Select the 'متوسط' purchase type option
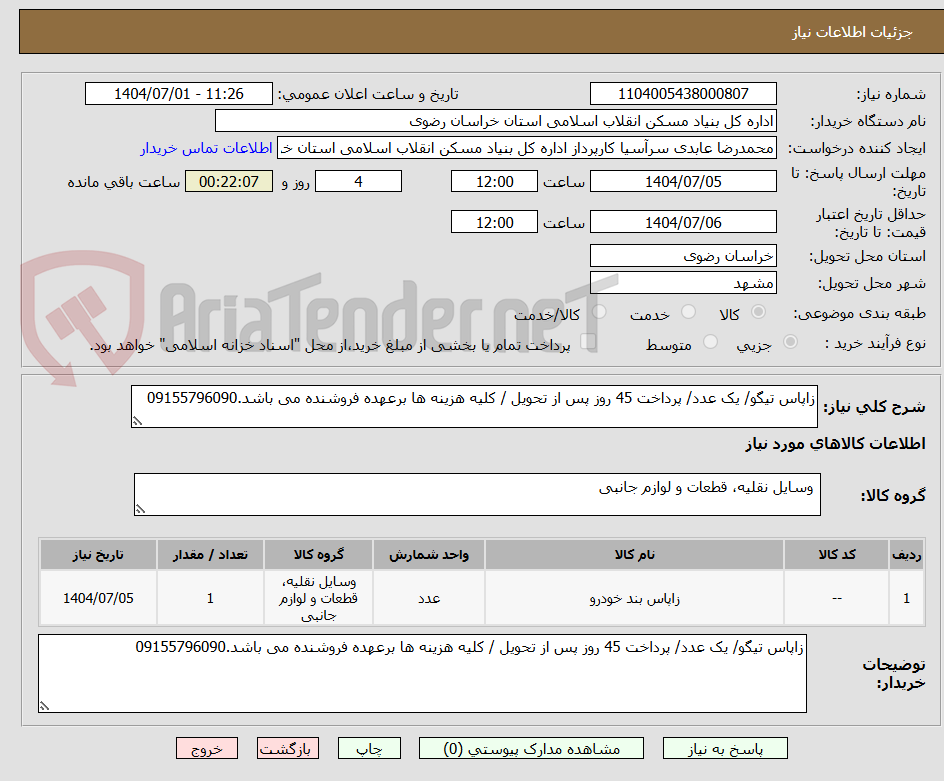 pyautogui.click(x=710, y=341)
